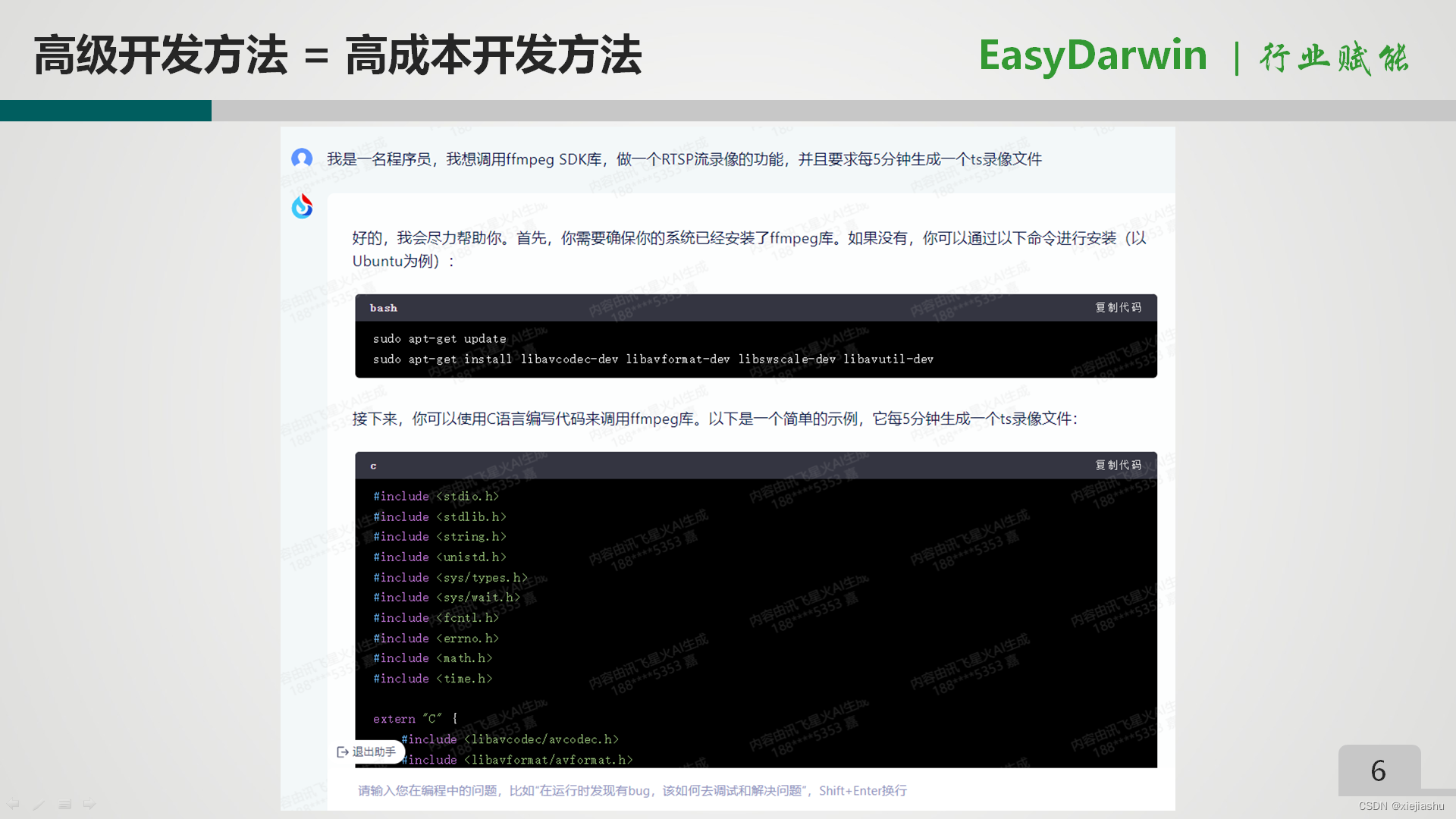The image size is (1456, 819).
Task: Copy the C code block
Action: pyautogui.click(x=1118, y=465)
